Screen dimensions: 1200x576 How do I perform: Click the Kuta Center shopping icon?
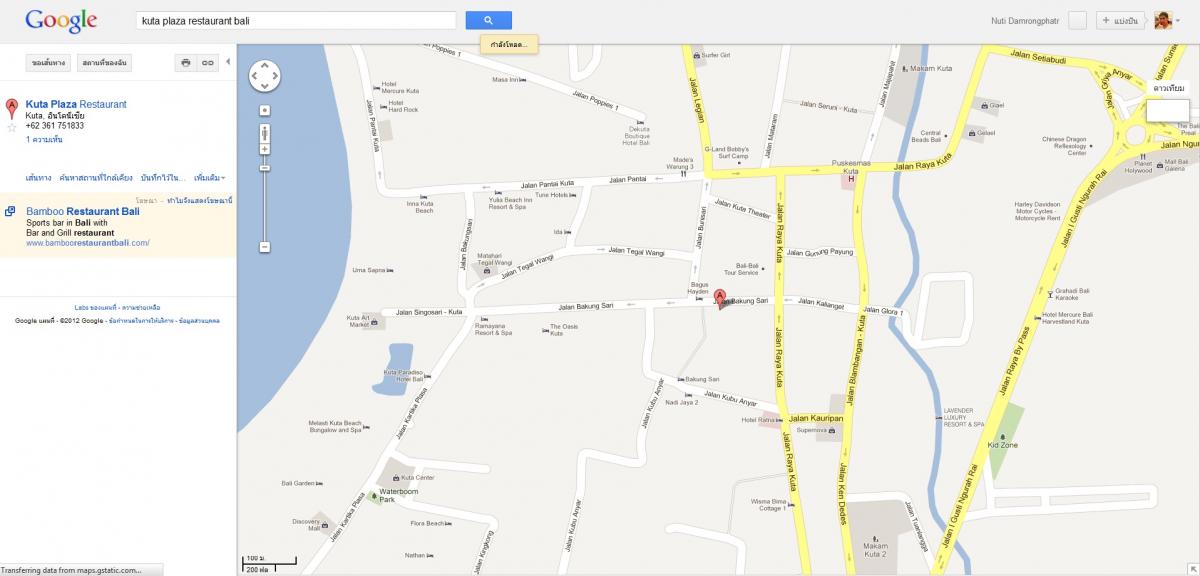(x=396, y=478)
